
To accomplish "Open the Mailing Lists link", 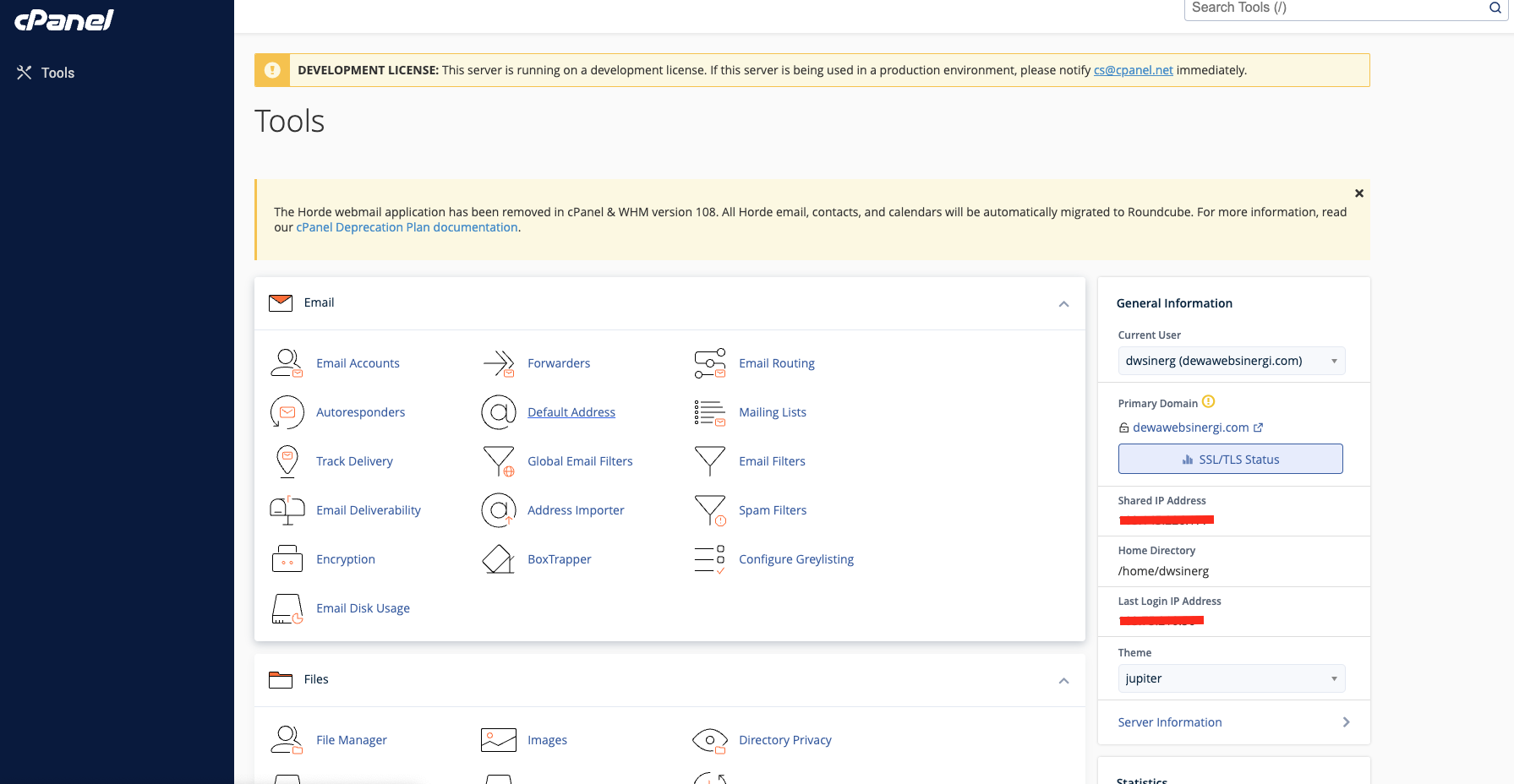I will (x=773, y=412).
